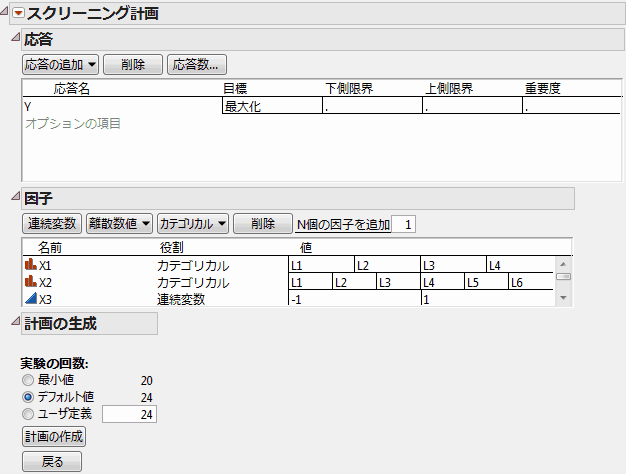Click the 応答名 column header
The height and width of the screenshot is (474, 626).
(x=72, y=88)
